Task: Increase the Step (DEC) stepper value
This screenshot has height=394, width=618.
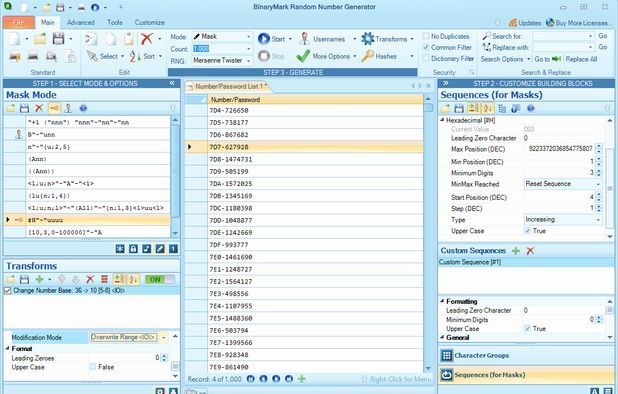Action: tap(599, 206)
